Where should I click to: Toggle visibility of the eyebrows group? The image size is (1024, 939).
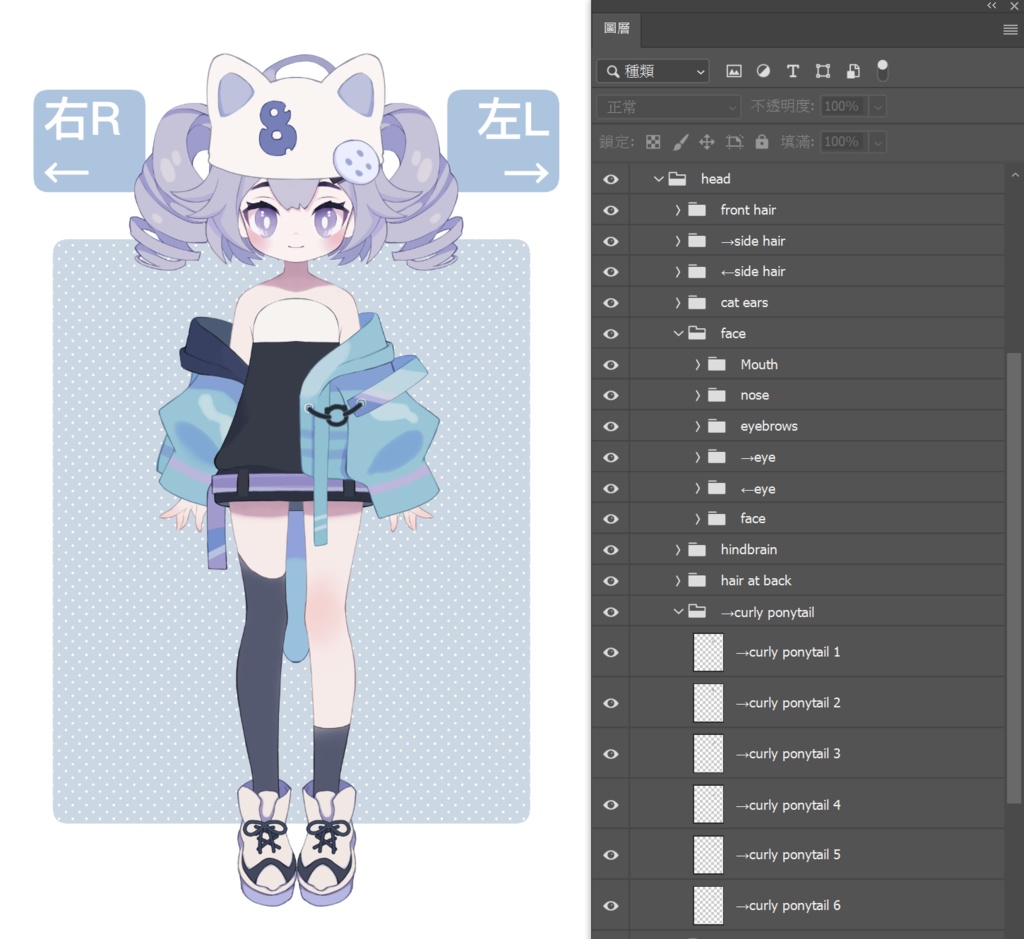pos(609,425)
